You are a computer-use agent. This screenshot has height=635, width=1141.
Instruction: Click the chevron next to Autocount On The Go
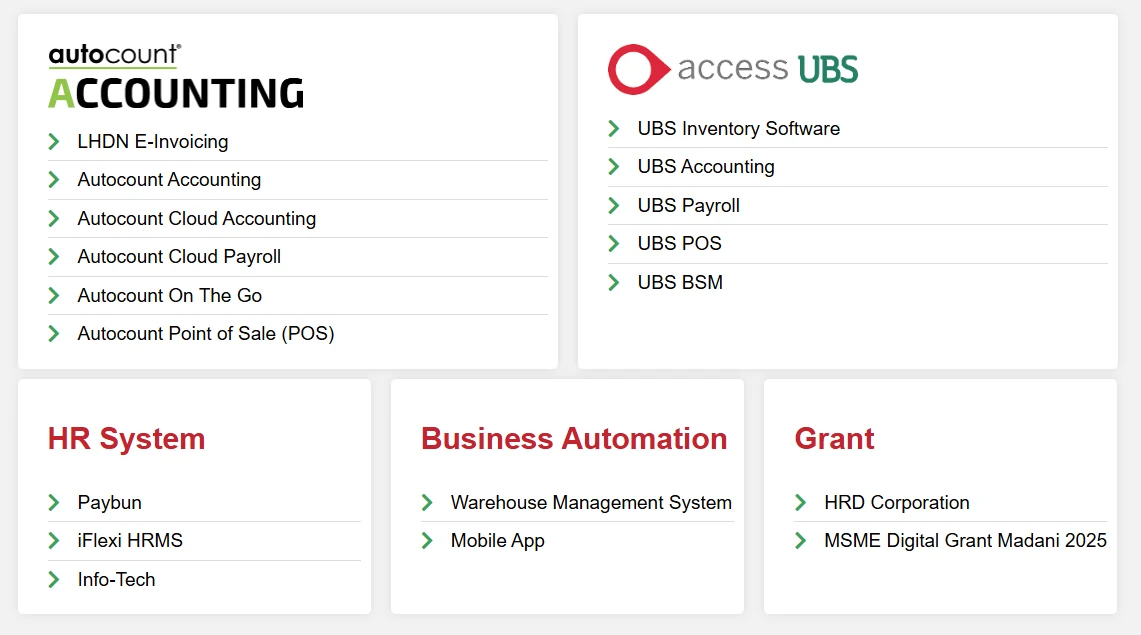pyautogui.click(x=54, y=295)
